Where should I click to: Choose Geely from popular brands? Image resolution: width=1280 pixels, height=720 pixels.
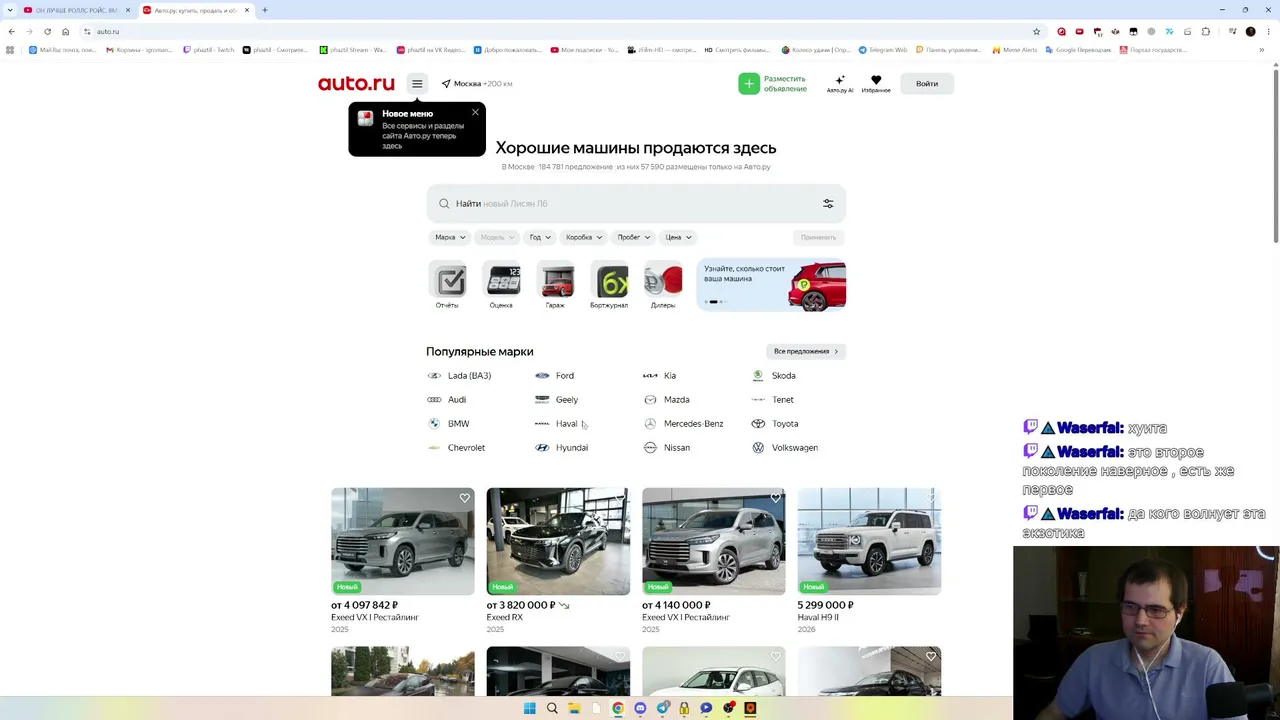pos(557,400)
